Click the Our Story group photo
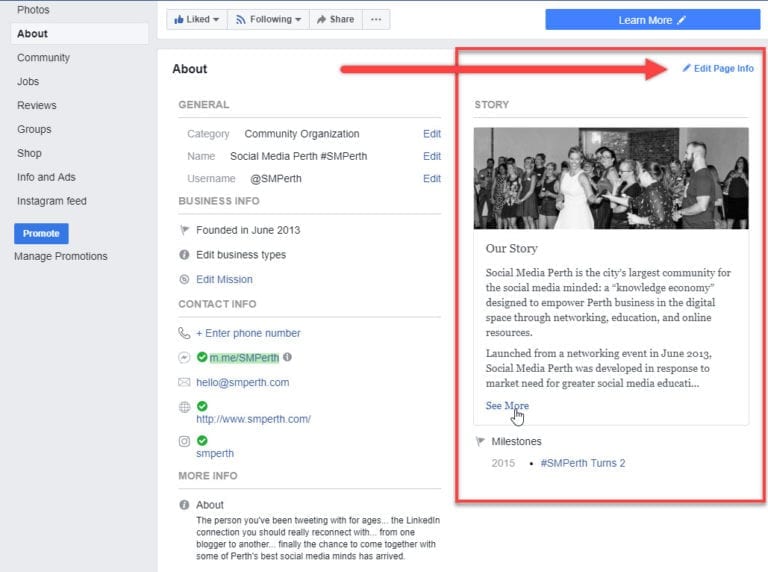 [611, 178]
